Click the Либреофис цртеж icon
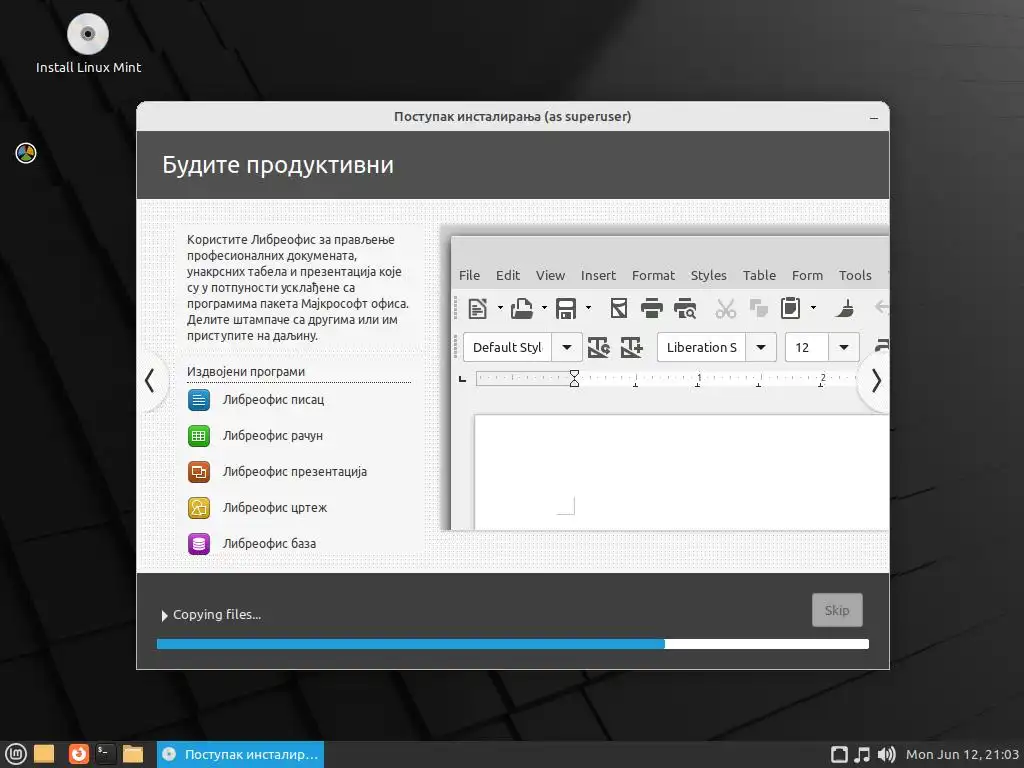Screen dimensions: 1024x768 click(x=199, y=507)
